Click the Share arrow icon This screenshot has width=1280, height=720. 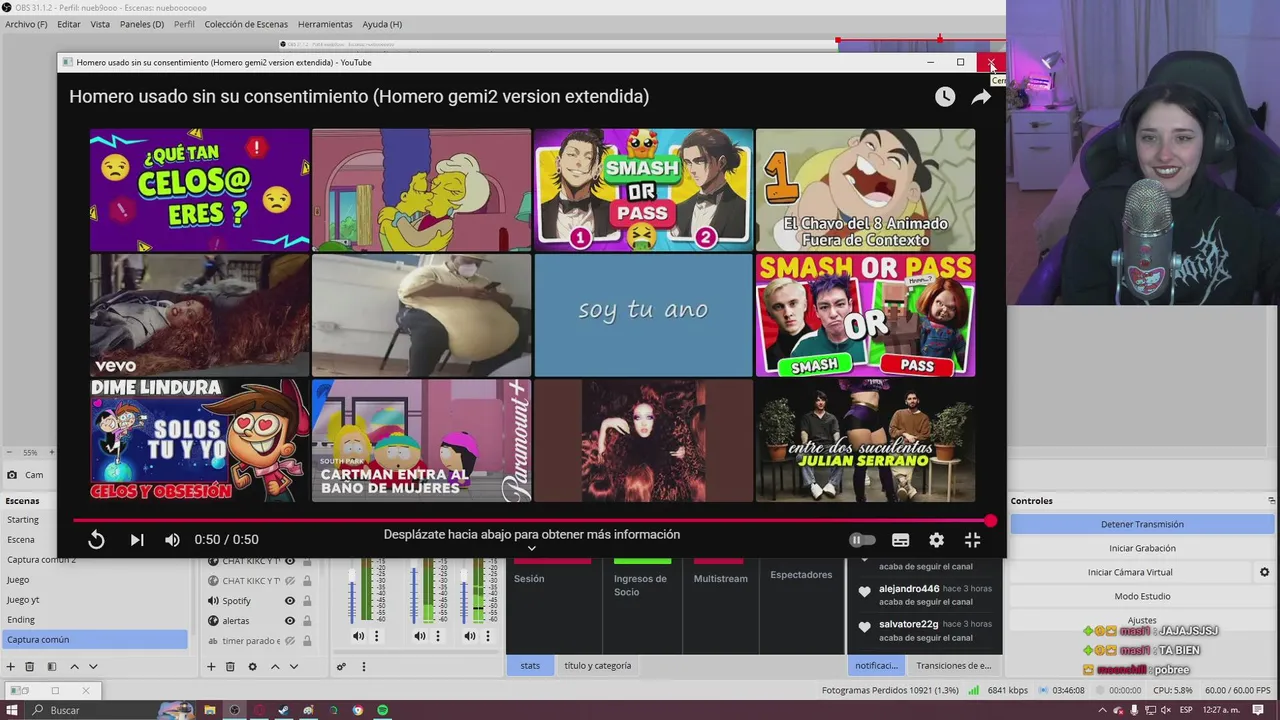tap(981, 97)
